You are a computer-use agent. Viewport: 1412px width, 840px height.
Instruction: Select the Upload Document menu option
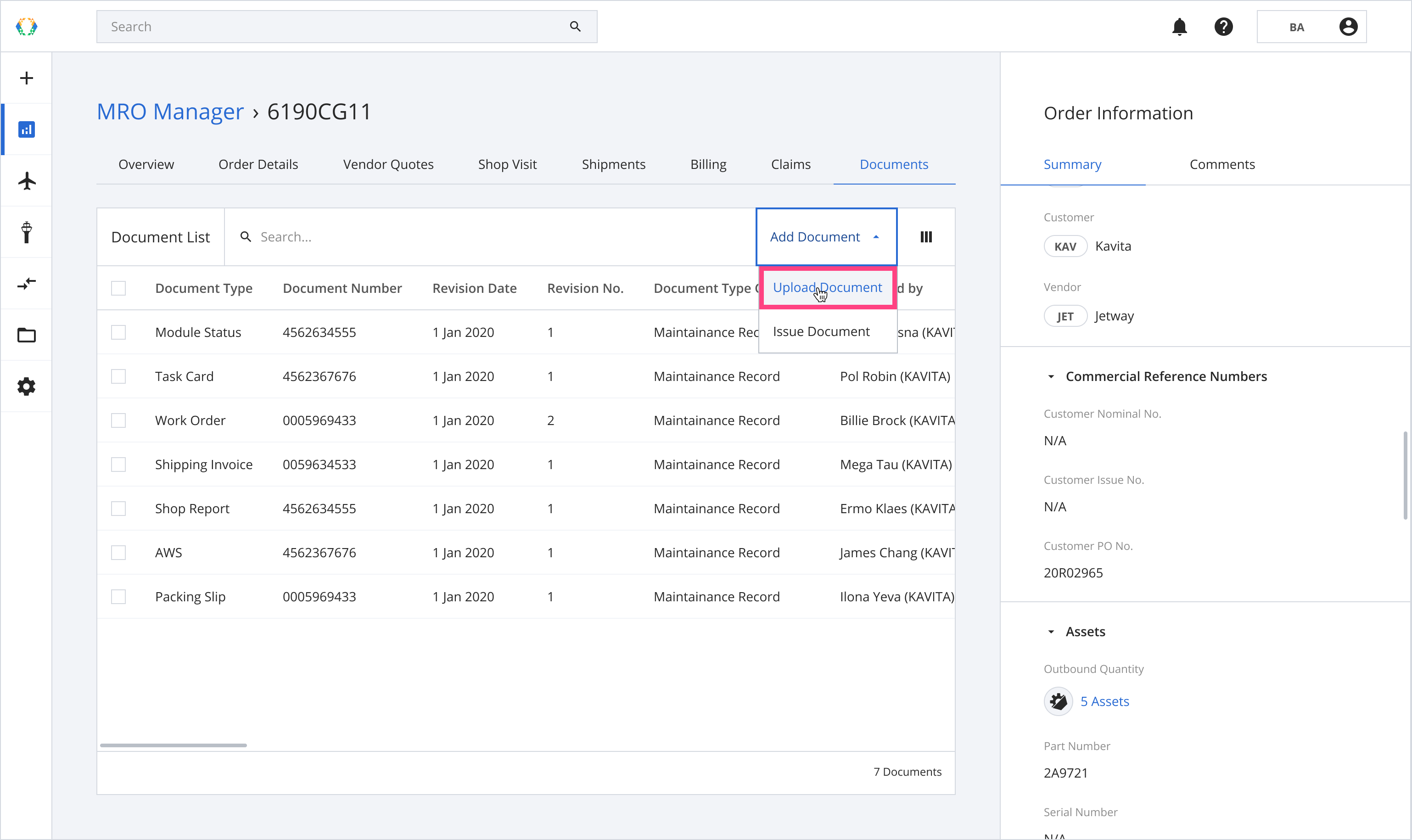click(828, 288)
